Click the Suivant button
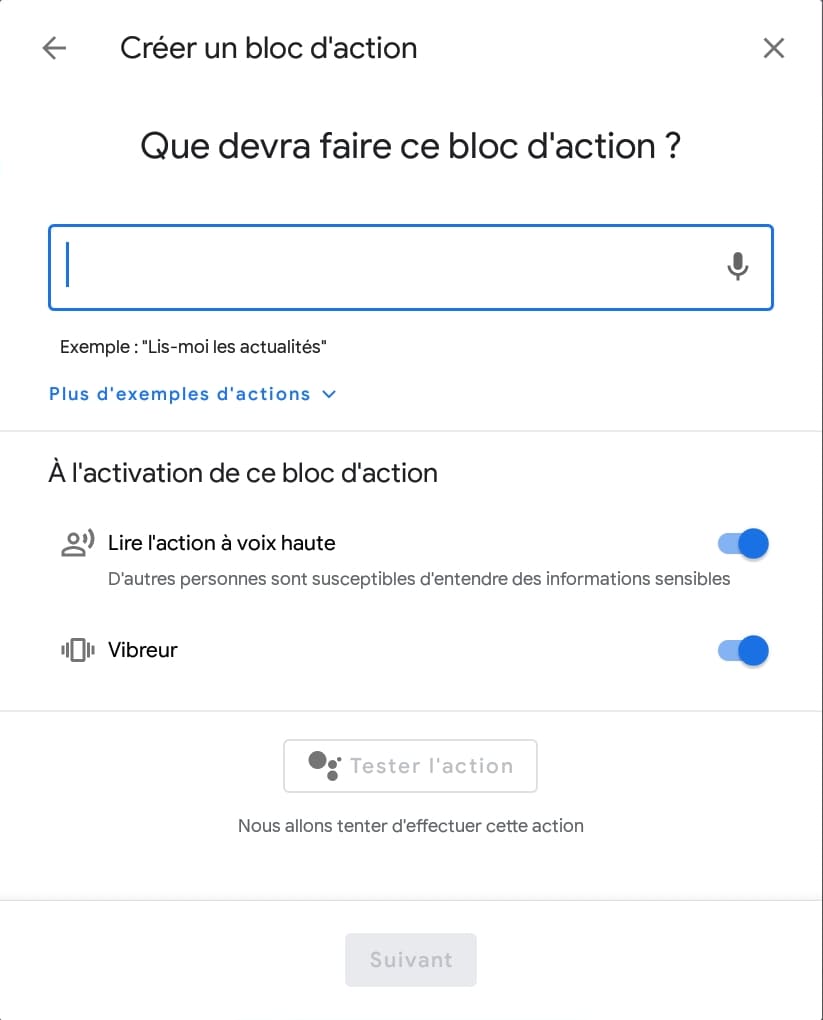823x1020 pixels. (410, 960)
